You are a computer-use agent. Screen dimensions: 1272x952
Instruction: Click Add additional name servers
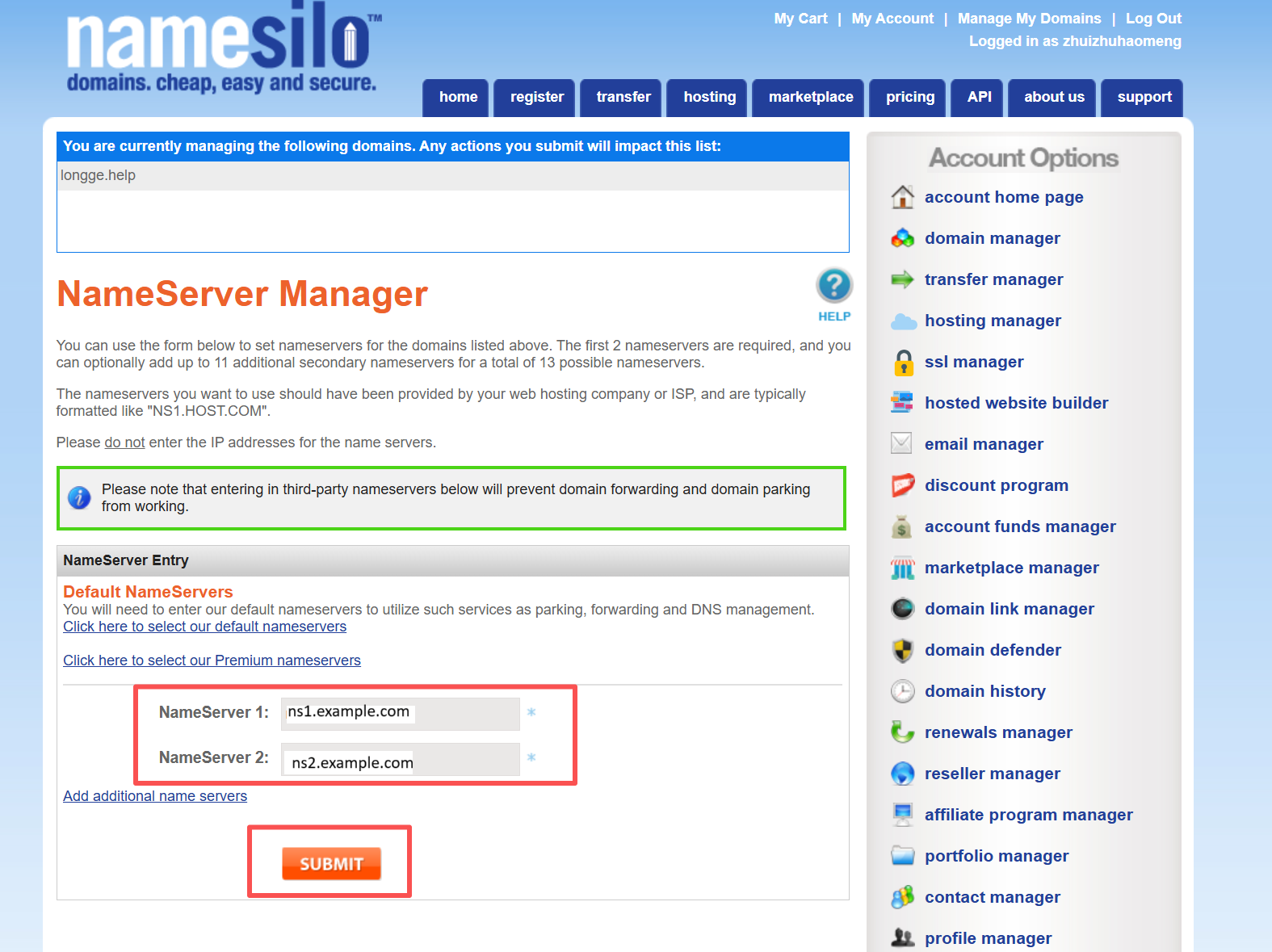pos(155,796)
